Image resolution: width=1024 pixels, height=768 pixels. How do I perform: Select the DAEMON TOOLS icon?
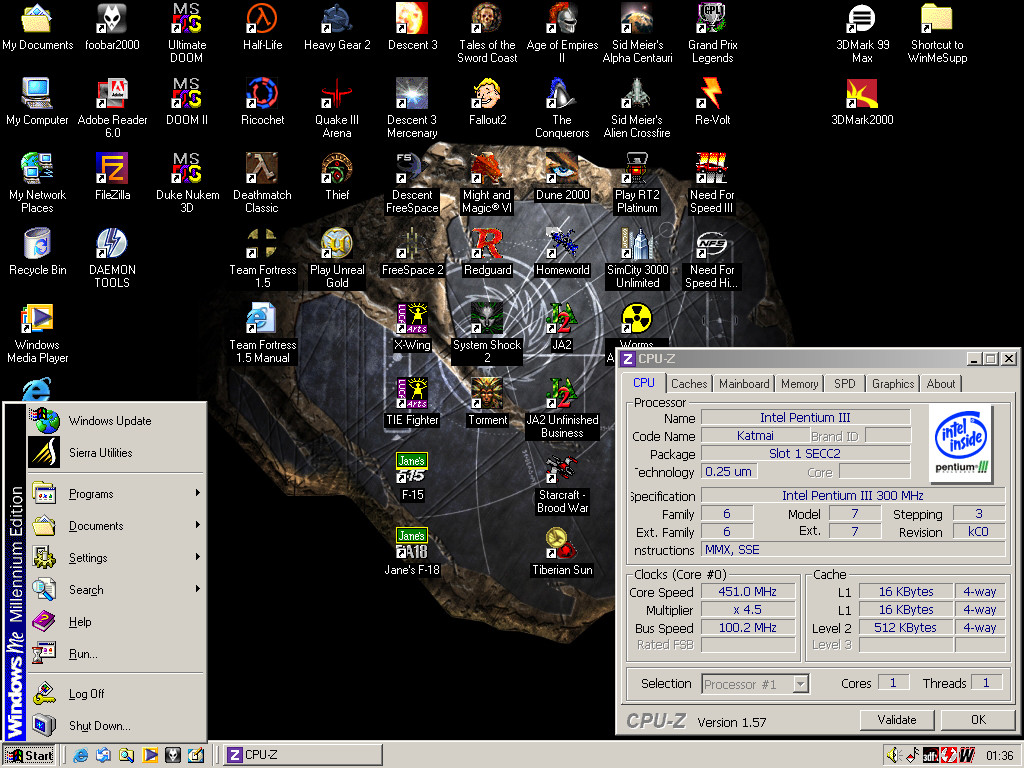coord(112,245)
